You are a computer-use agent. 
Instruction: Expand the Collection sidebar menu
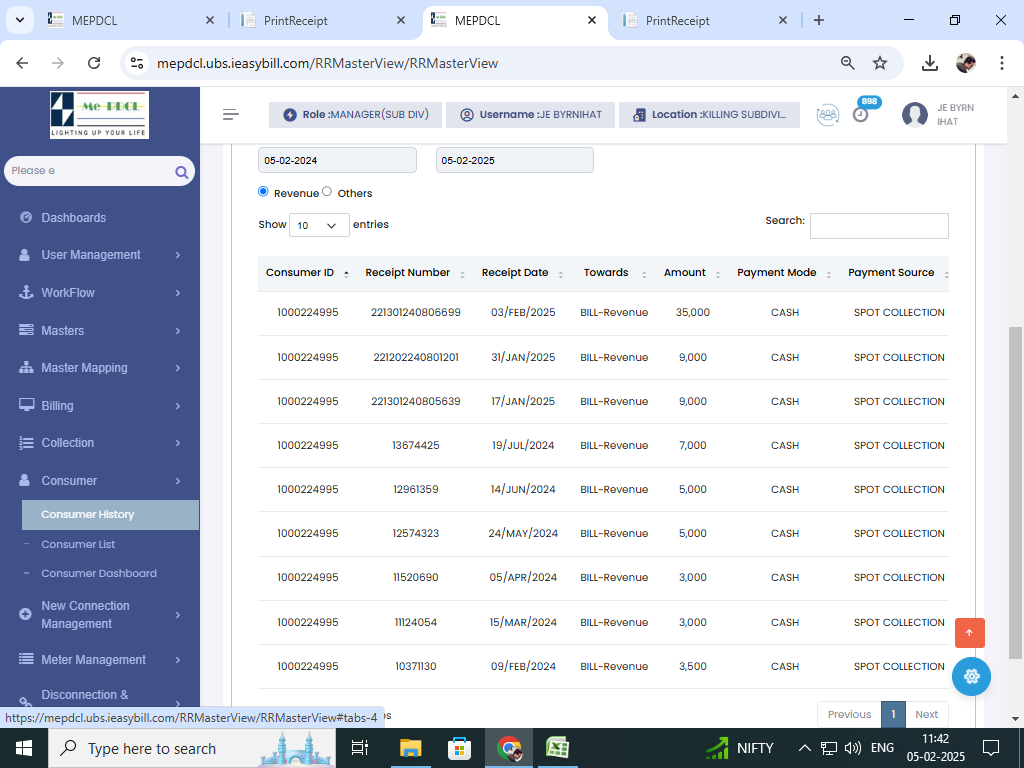(x=99, y=443)
